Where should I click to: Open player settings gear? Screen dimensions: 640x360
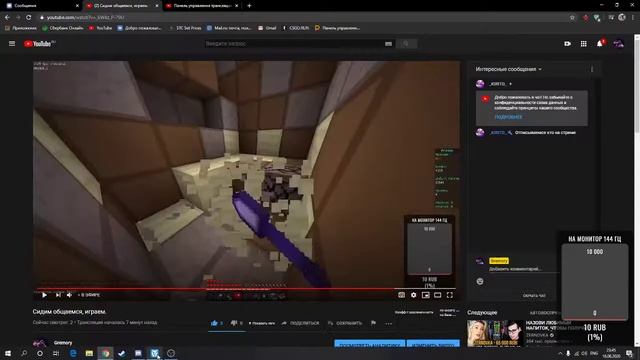point(413,295)
